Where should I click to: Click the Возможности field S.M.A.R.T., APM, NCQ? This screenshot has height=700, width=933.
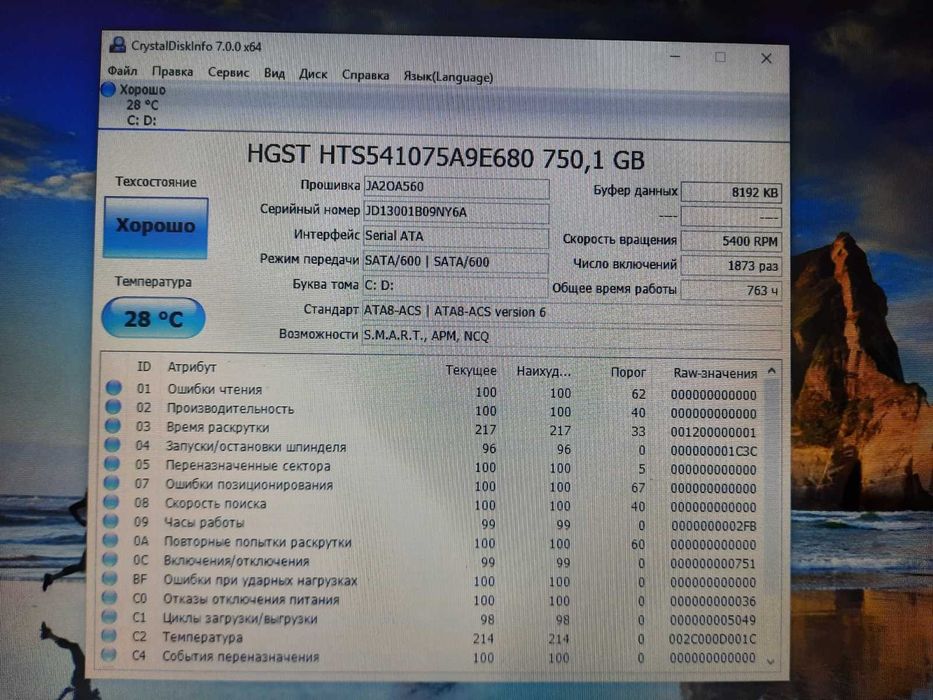[x=572, y=336]
